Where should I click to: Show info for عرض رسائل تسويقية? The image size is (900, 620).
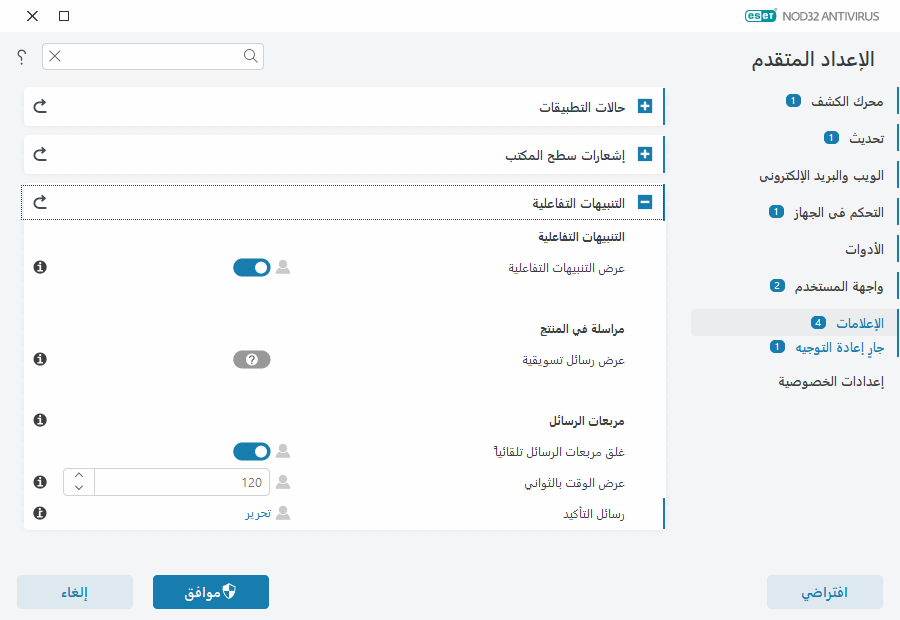40,359
